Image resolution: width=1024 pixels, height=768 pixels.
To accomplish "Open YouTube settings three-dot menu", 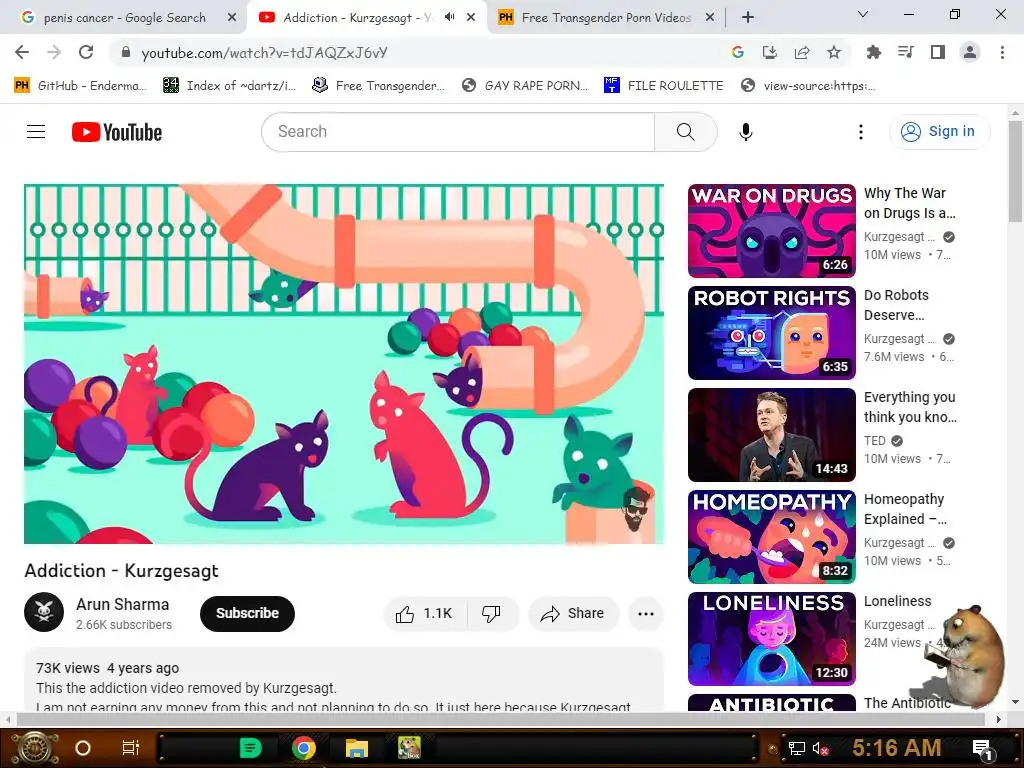I will pyautogui.click(x=861, y=132).
